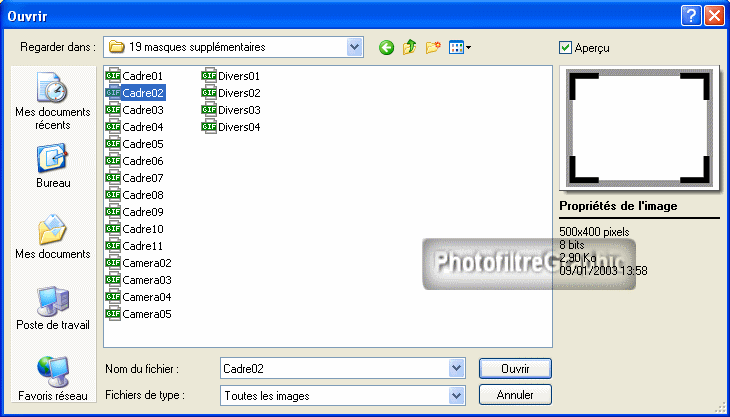Uncheck the Aperçu checkbox

[x=566, y=47]
